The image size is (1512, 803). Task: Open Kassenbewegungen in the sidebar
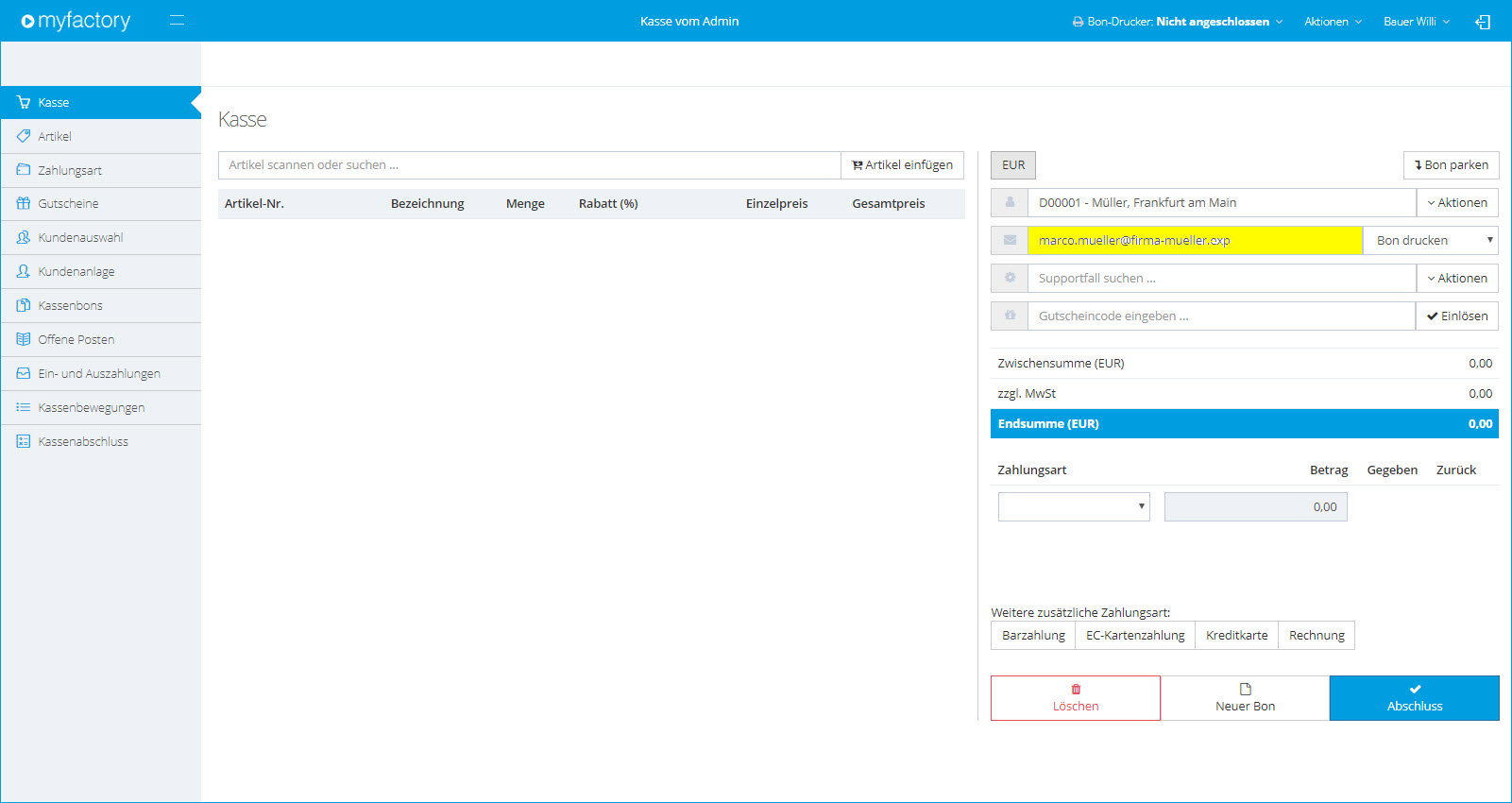click(101, 407)
